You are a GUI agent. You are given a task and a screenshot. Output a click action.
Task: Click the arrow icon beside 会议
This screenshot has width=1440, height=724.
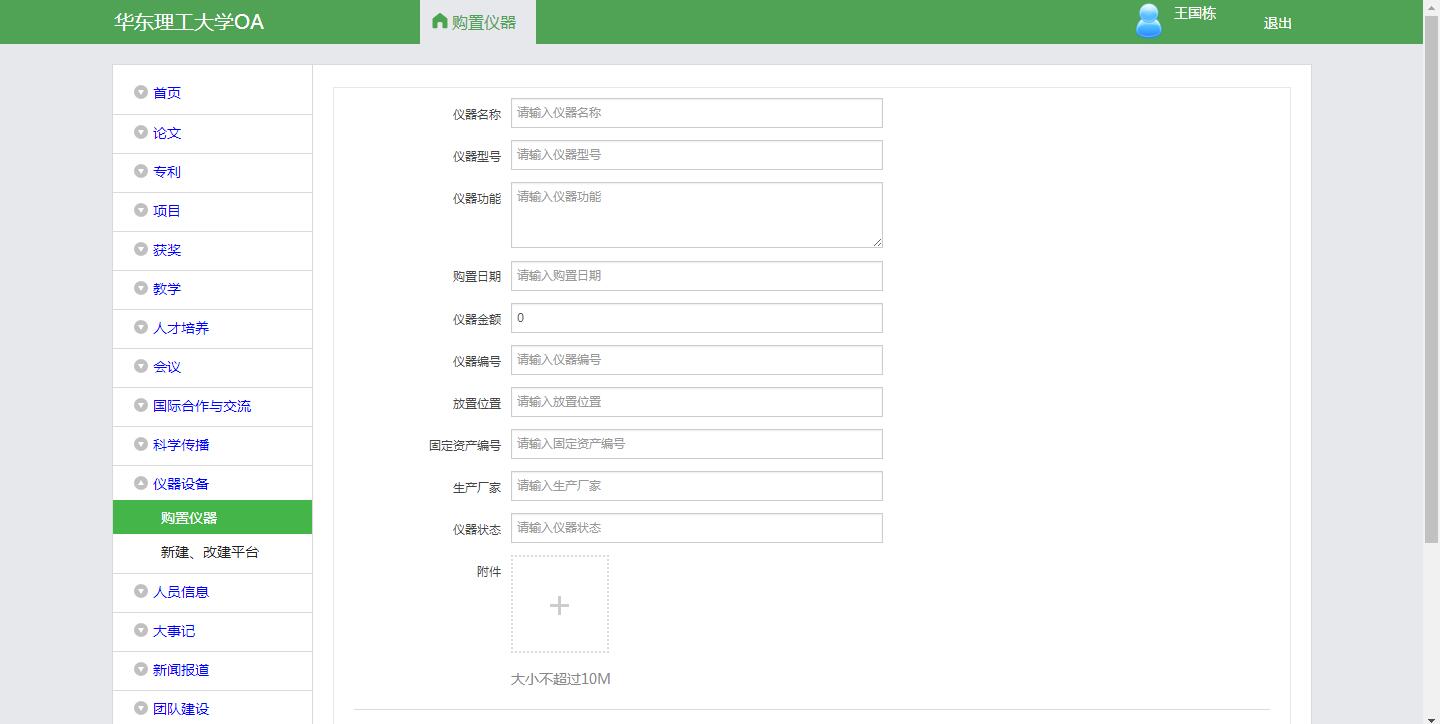141,367
